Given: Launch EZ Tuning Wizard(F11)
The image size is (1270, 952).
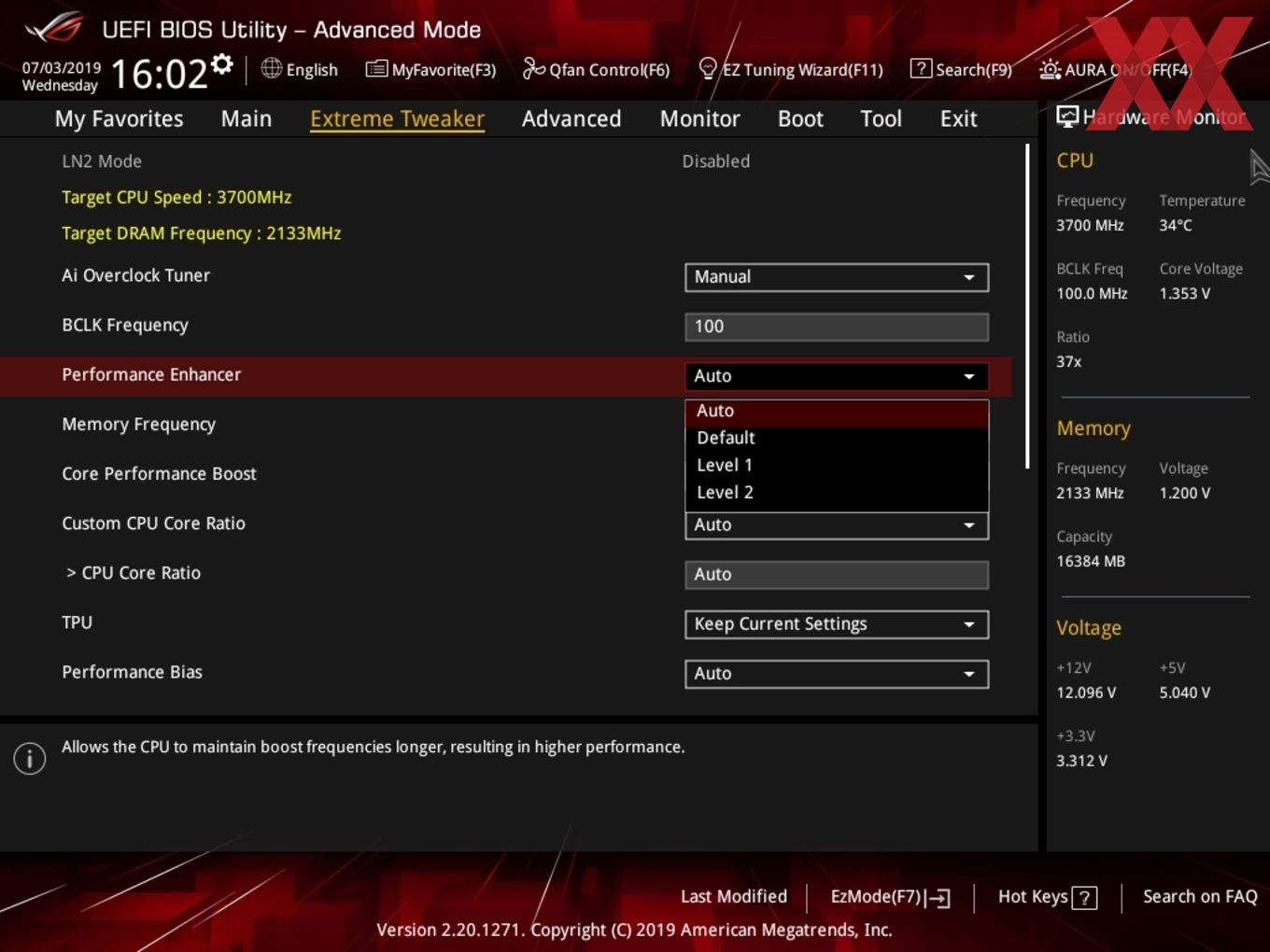Looking at the screenshot, I should pyautogui.click(x=802, y=69).
